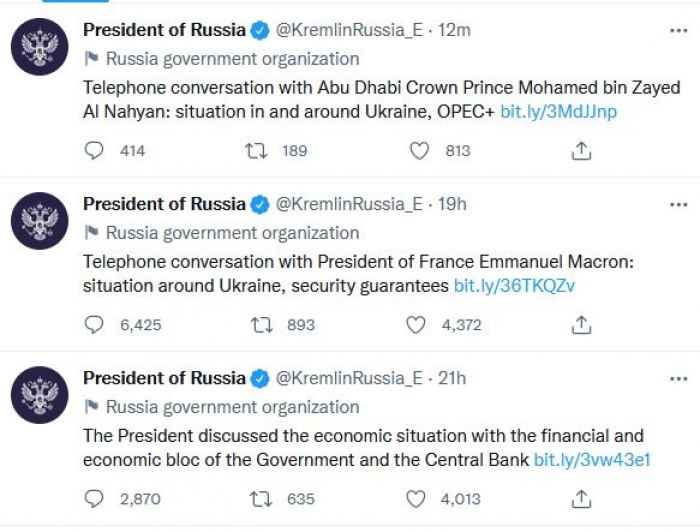The height and width of the screenshot is (532, 700).
Task: Share the economic situation tweet
Action: pyautogui.click(x=581, y=499)
